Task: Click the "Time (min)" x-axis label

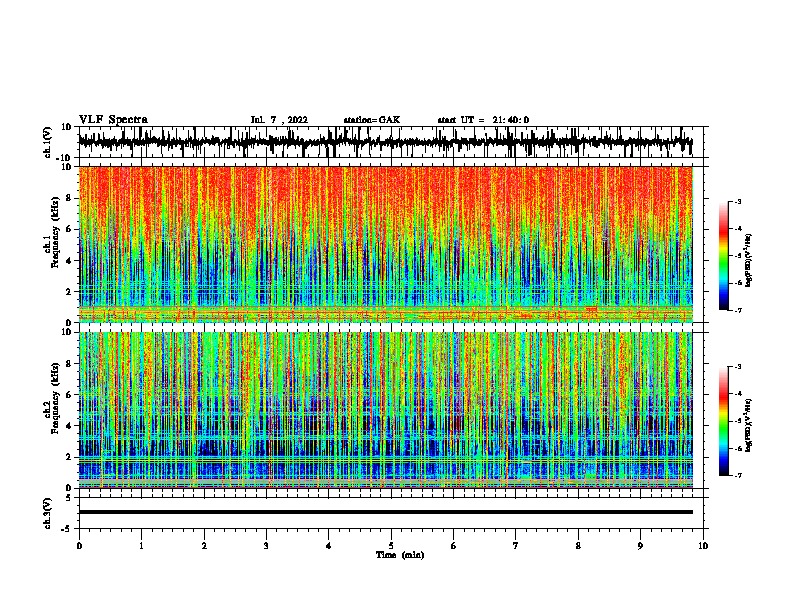Action: pyautogui.click(x=400, y=555)
